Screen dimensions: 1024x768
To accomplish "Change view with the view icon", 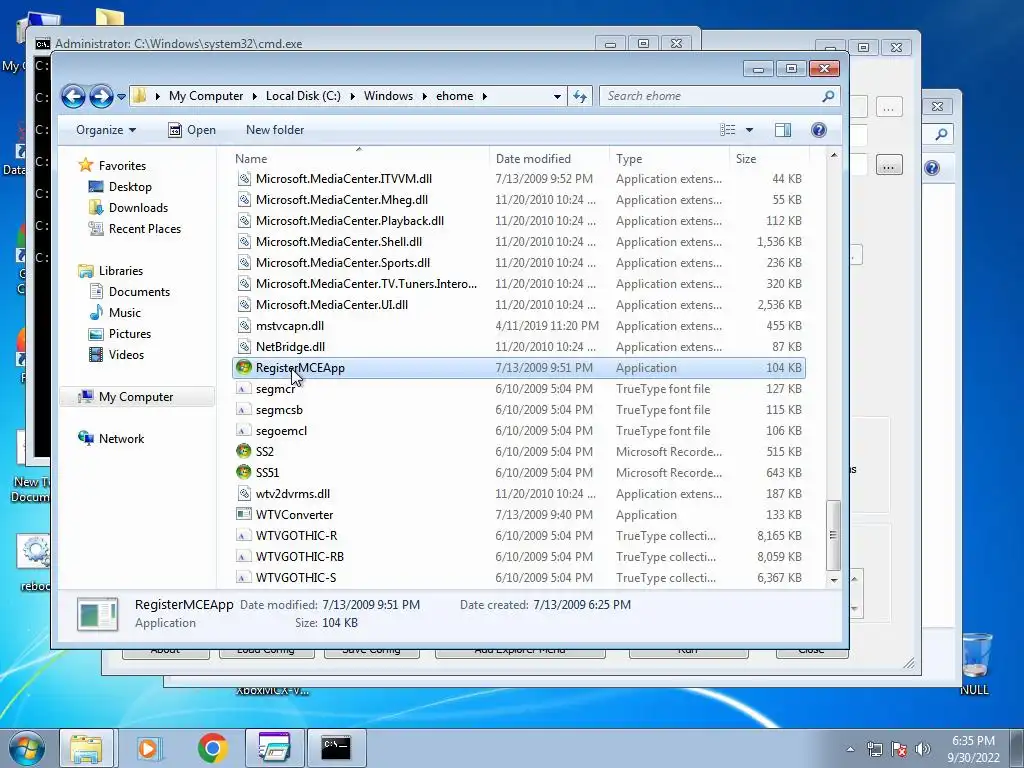I will [x=728, y=130].
